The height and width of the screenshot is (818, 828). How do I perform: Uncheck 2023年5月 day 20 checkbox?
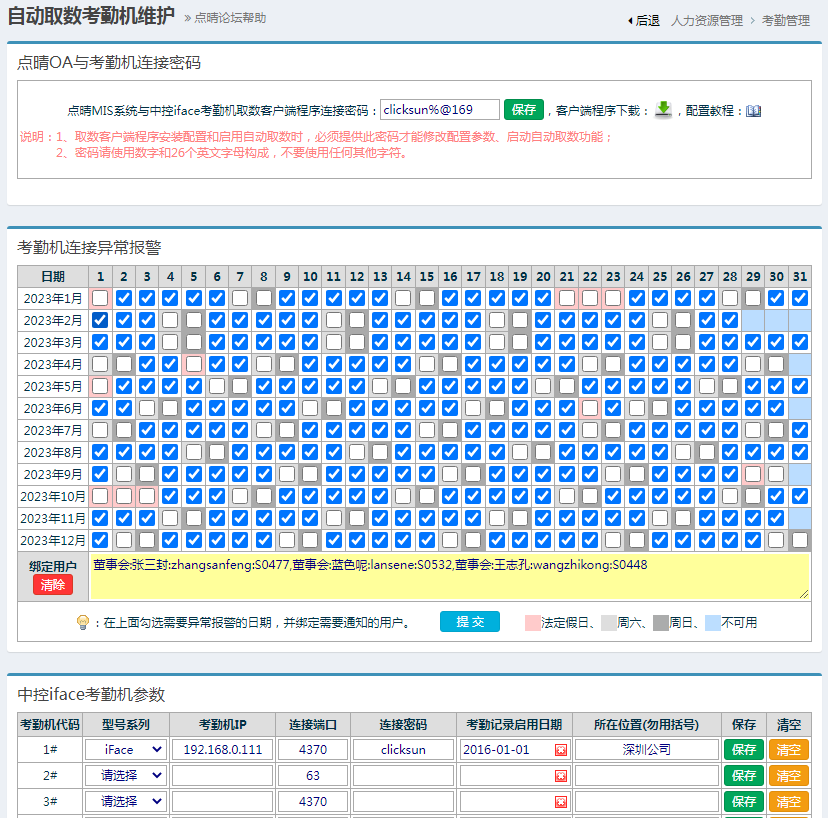click(543, 386)
